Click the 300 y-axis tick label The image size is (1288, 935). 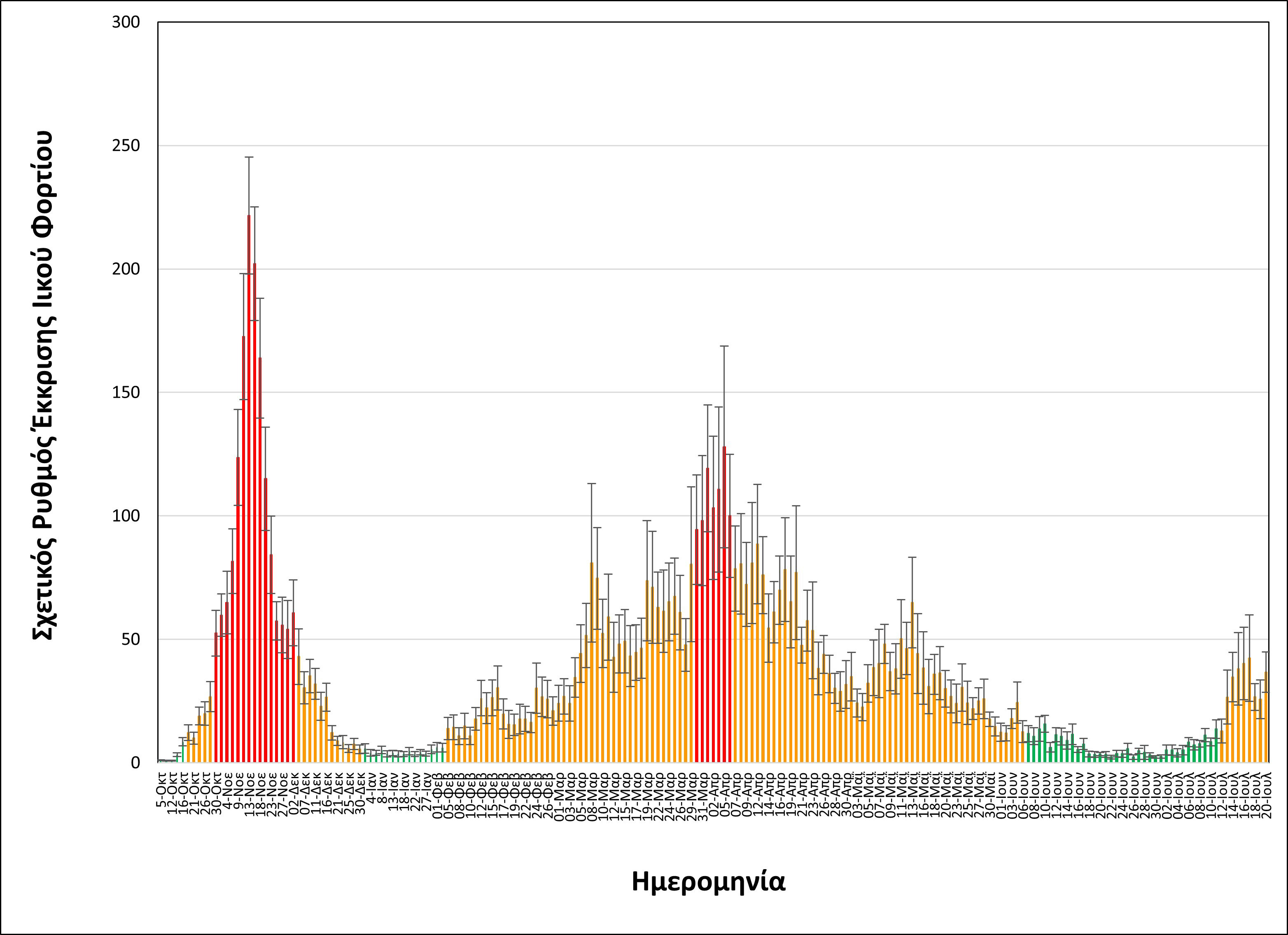point(126,23)
